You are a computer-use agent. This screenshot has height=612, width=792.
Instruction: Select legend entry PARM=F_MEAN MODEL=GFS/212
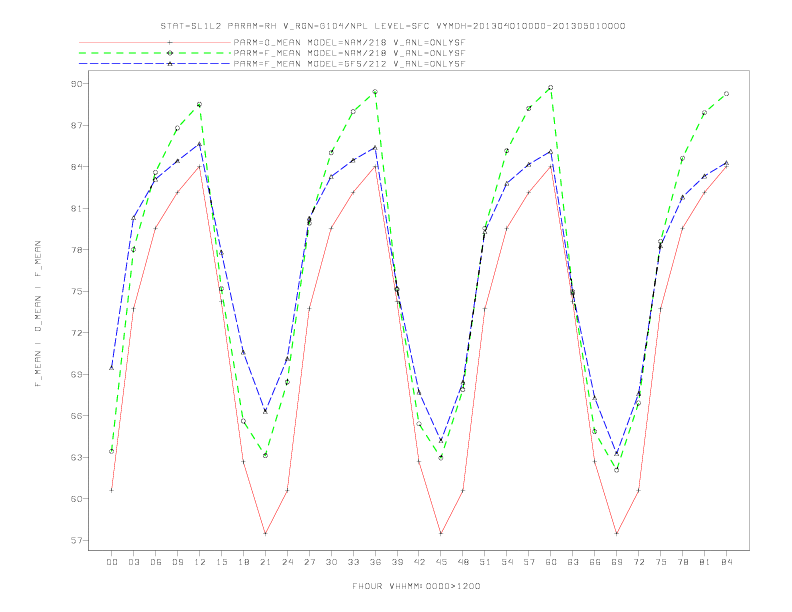[x=349, y=64]
